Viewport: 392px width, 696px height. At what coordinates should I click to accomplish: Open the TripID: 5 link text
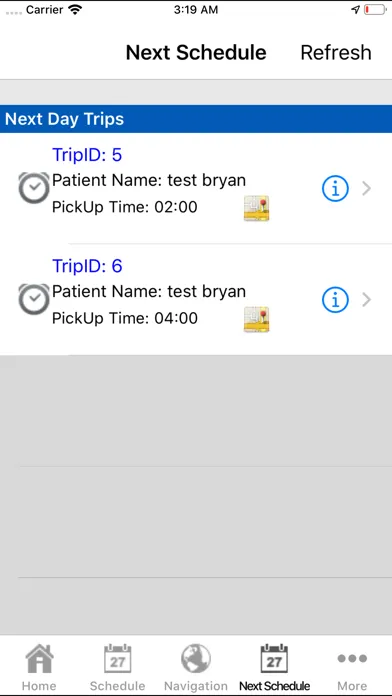pyautogui.click(x=87, y=154)
